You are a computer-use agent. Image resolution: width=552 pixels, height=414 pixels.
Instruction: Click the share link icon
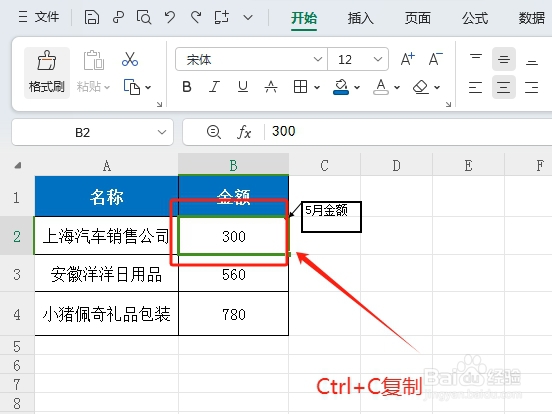tap(118, 17)
